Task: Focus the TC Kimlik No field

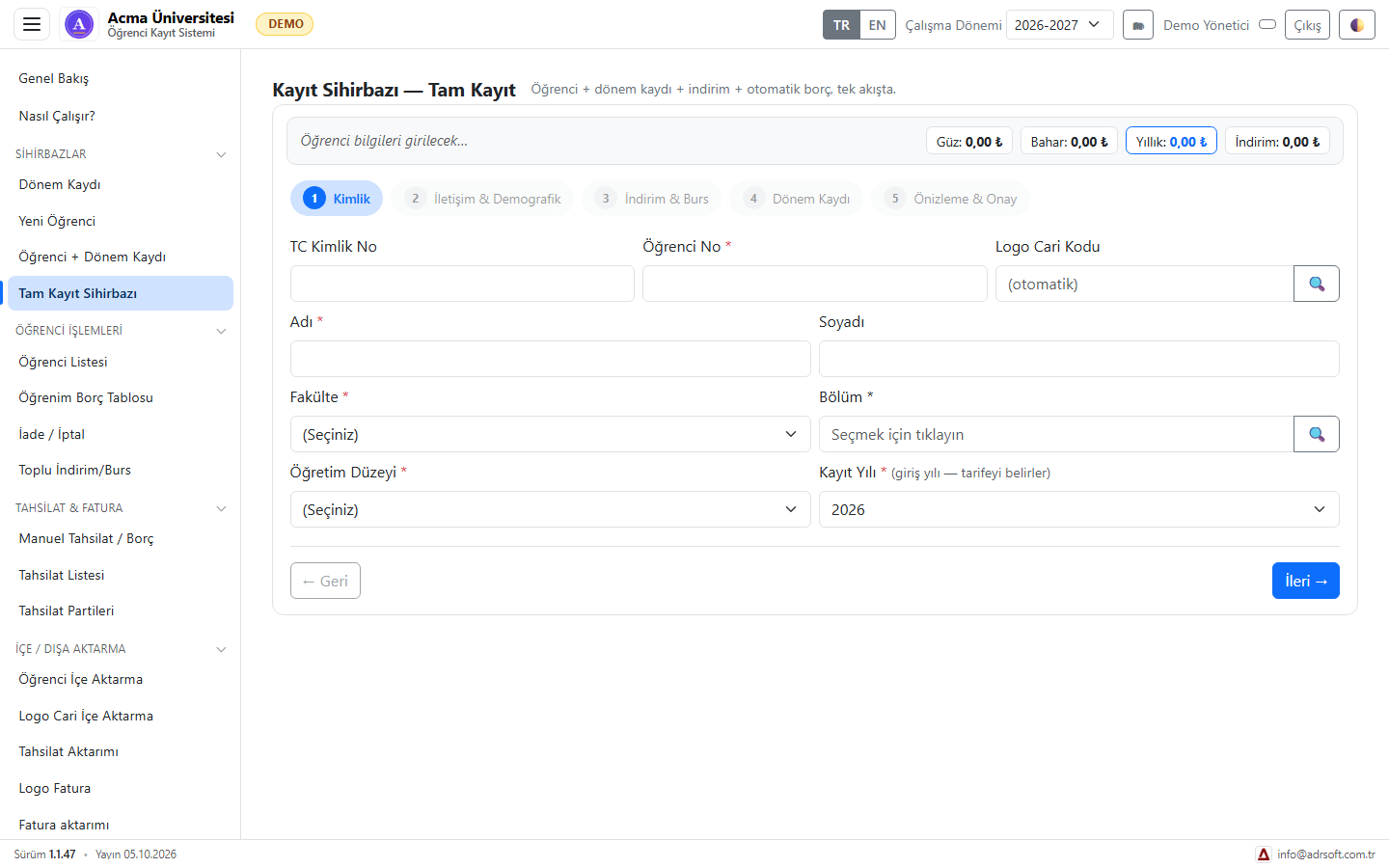Action: coord(462,284)
